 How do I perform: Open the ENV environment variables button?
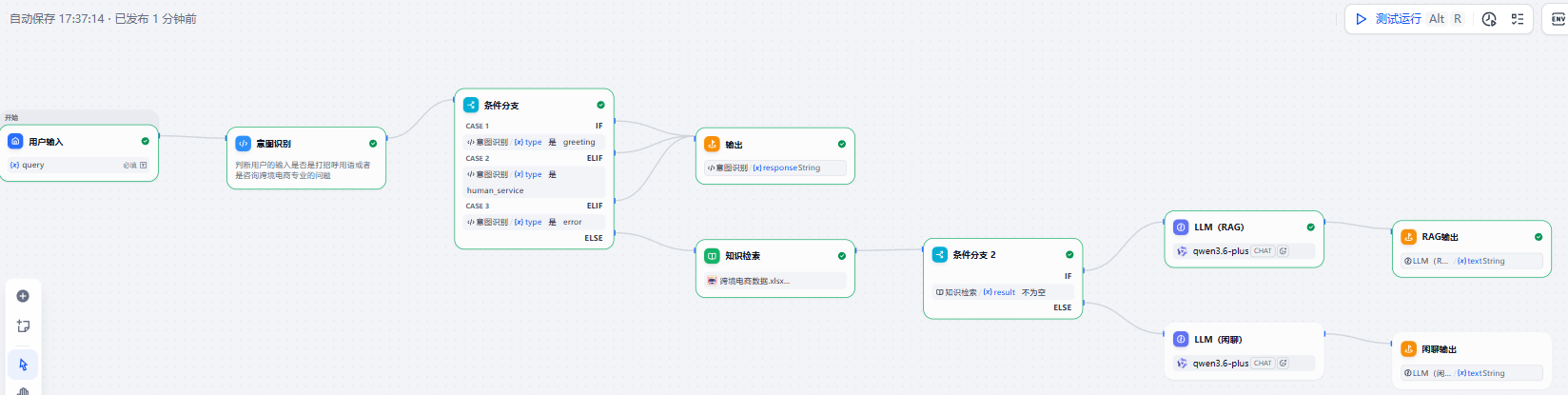(1558, 19)
